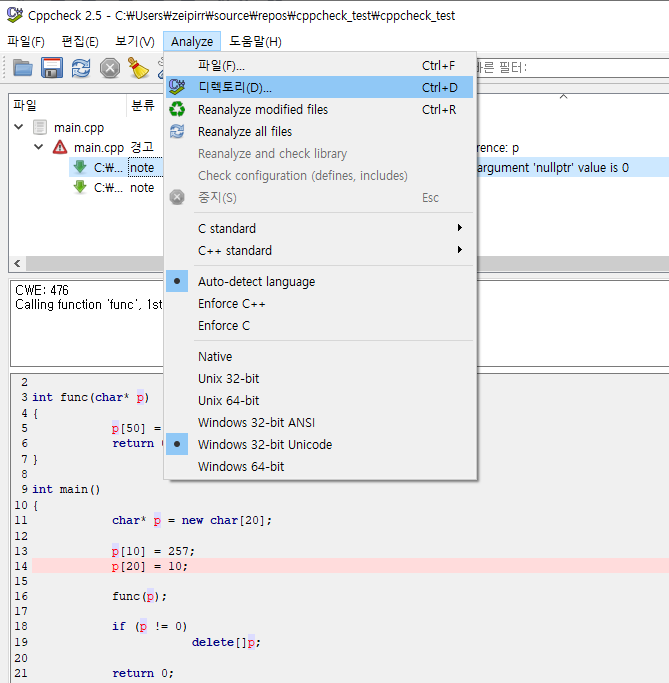669x683 pixels.
Task: Select Auto-detect language option
Action: [320, 281]
